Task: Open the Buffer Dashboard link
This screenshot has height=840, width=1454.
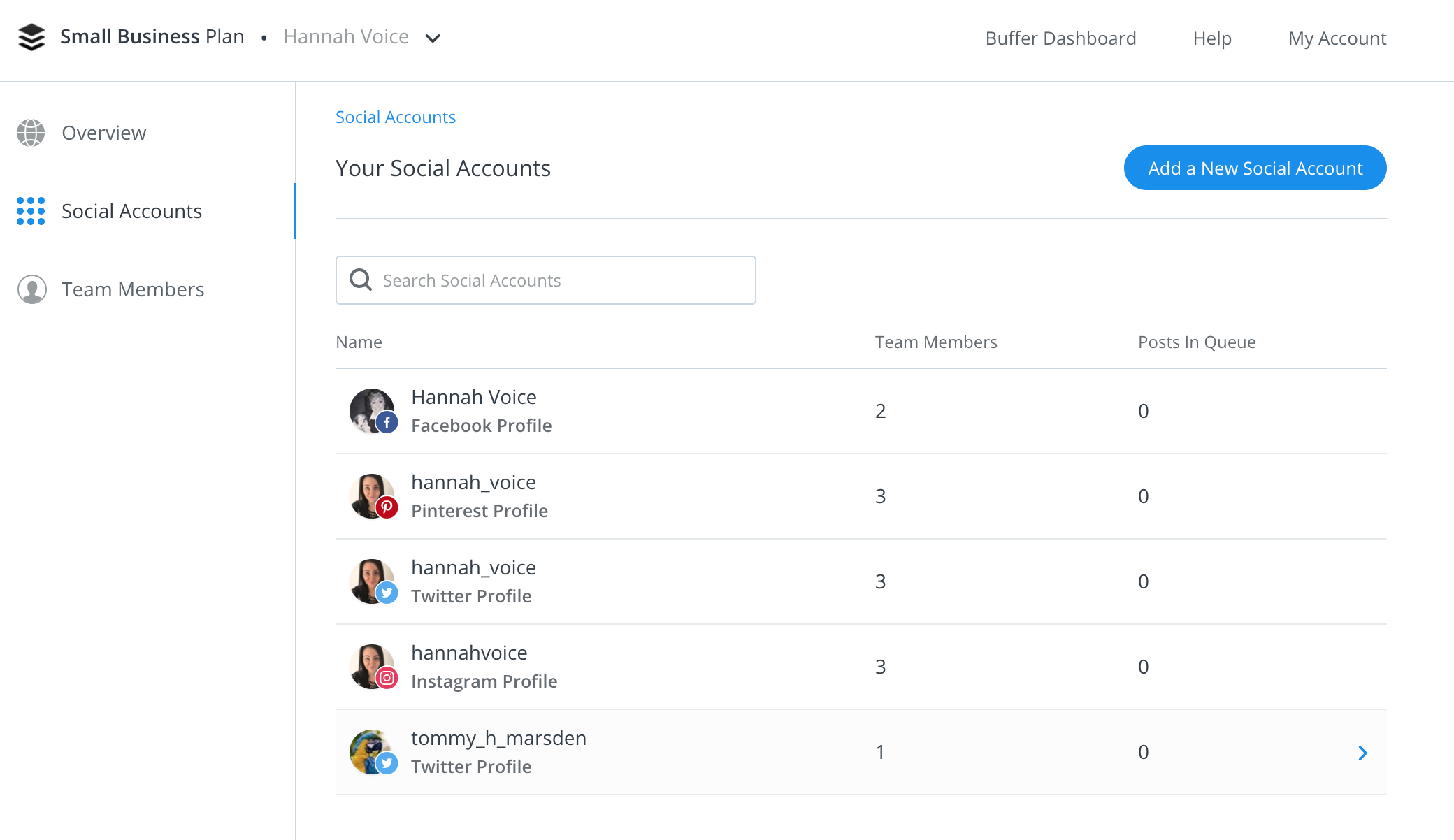Action: pyautogui.click(x=1060, y=38)
